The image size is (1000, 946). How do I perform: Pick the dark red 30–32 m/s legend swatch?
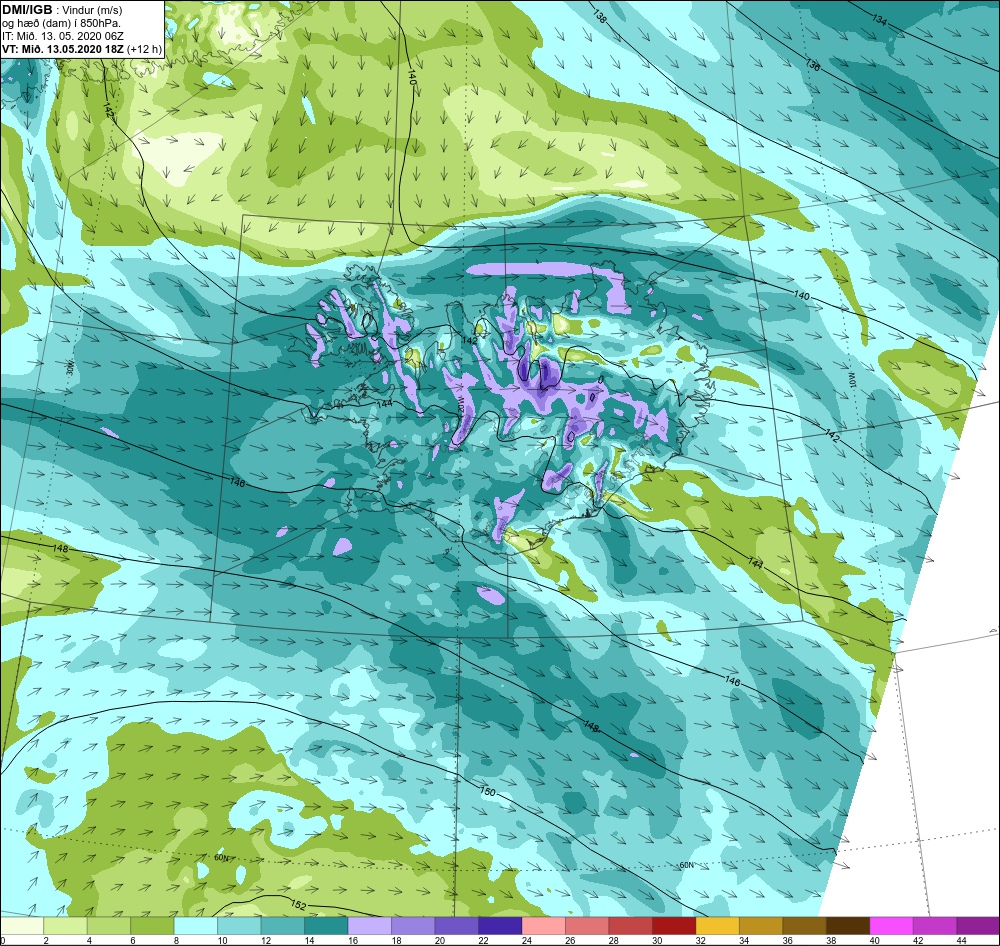(674, 926)
